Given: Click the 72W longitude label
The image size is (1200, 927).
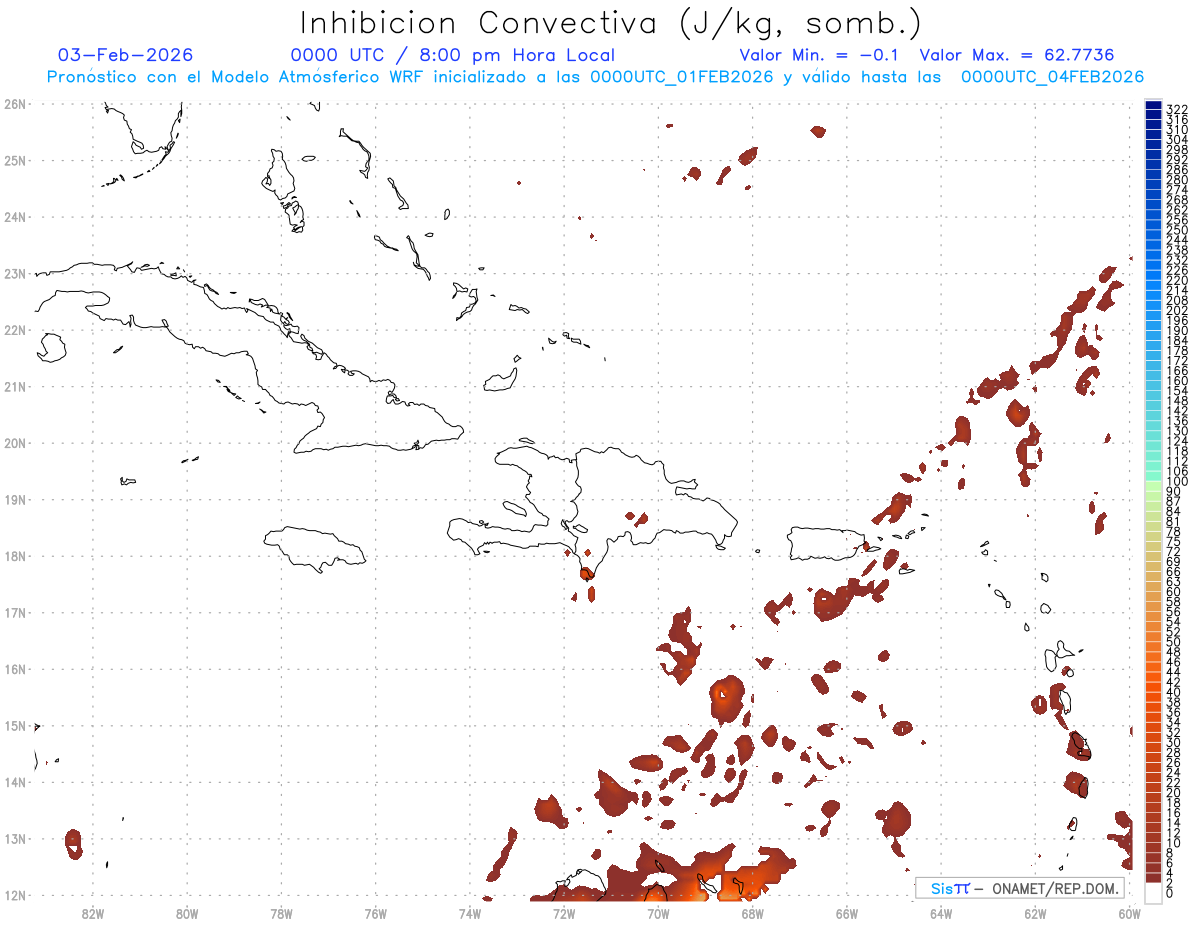Looking at the screenshot, I should click(564, 913).
